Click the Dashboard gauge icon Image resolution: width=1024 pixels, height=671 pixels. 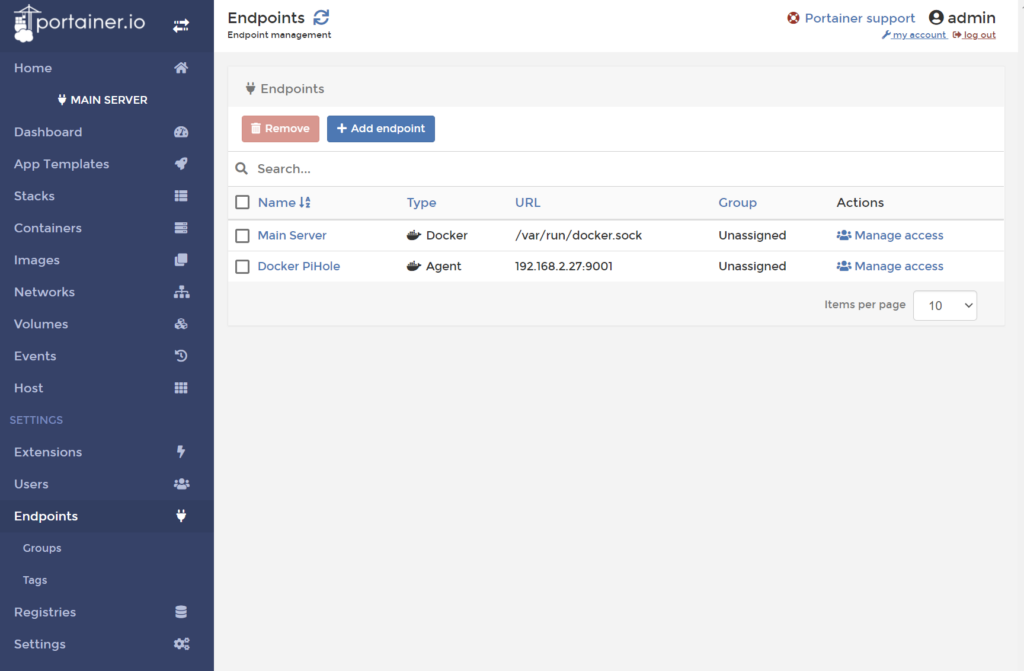pyautogui.click(x=181, y=132)
